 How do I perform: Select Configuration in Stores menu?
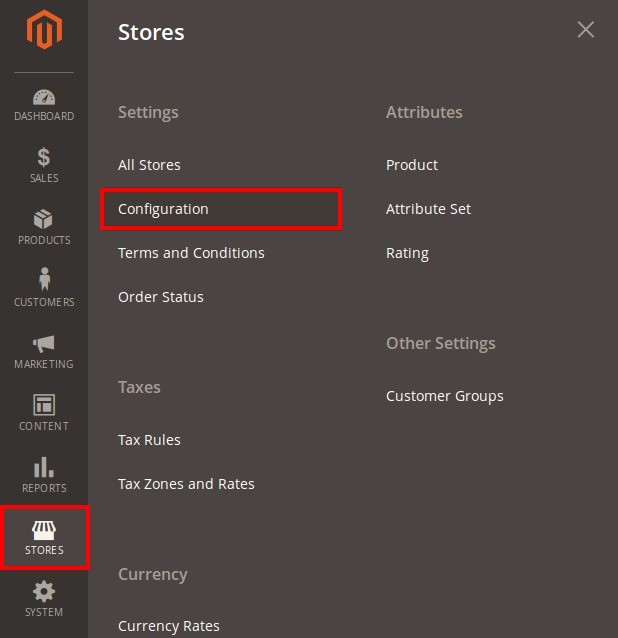[163, 209]
